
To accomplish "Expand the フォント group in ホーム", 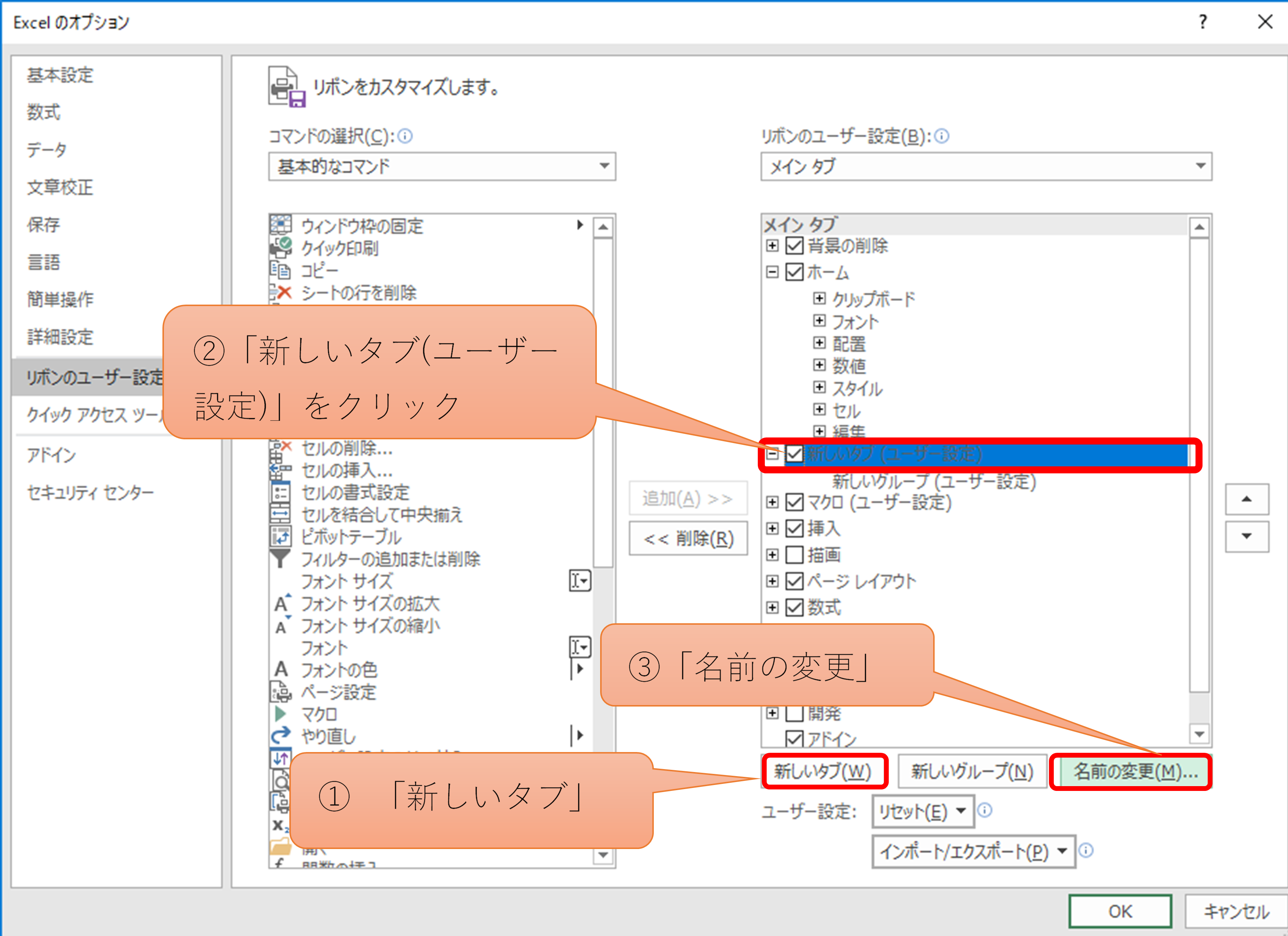I will tap(819, 321).
